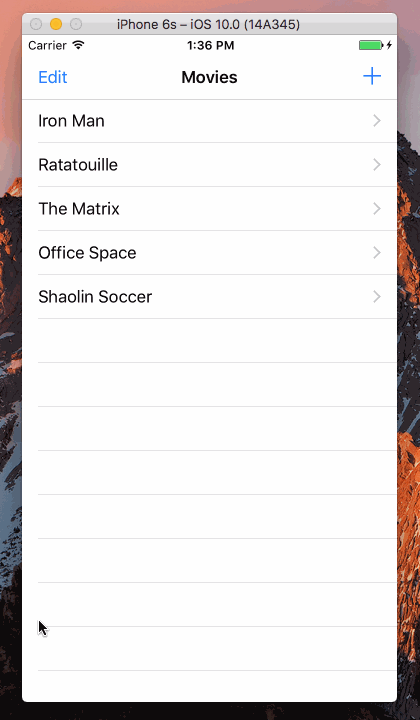Select the Ratatouille list entry
The width and height of the screenshot is (420, 720).
point(209,164)
